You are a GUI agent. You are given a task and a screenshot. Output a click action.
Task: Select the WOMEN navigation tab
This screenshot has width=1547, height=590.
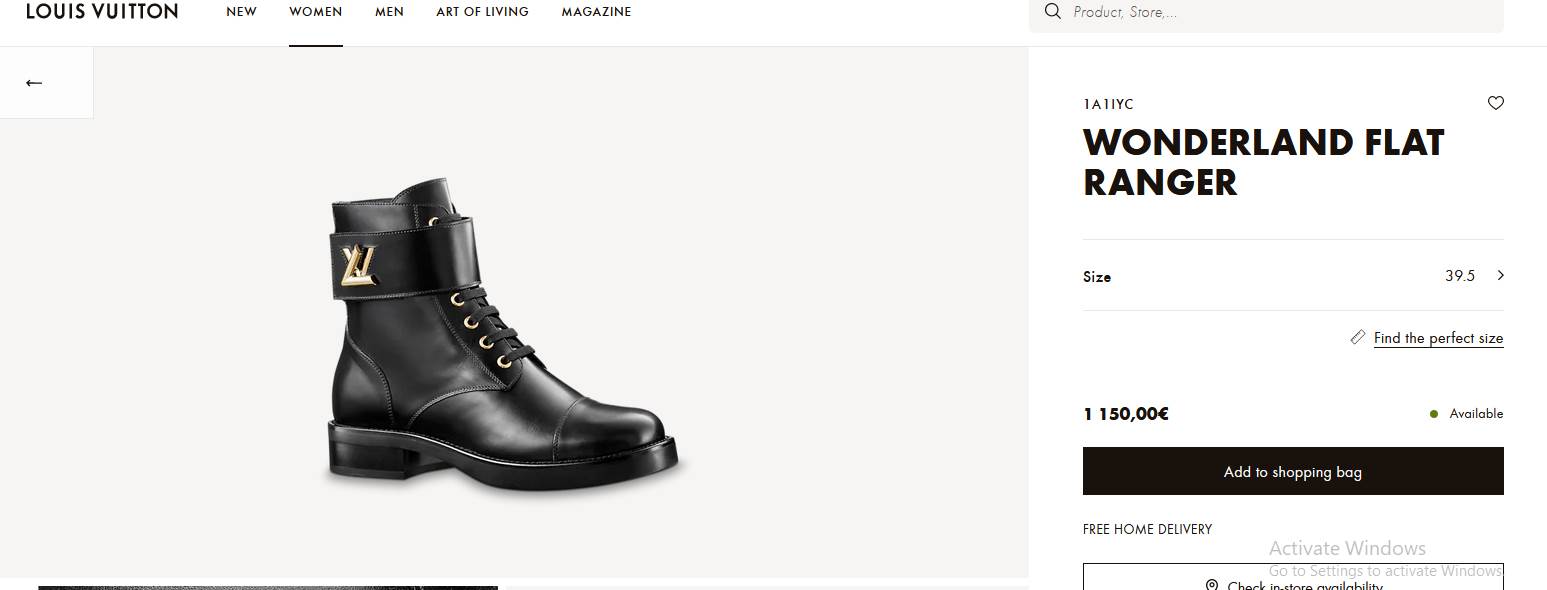[315, 12]
